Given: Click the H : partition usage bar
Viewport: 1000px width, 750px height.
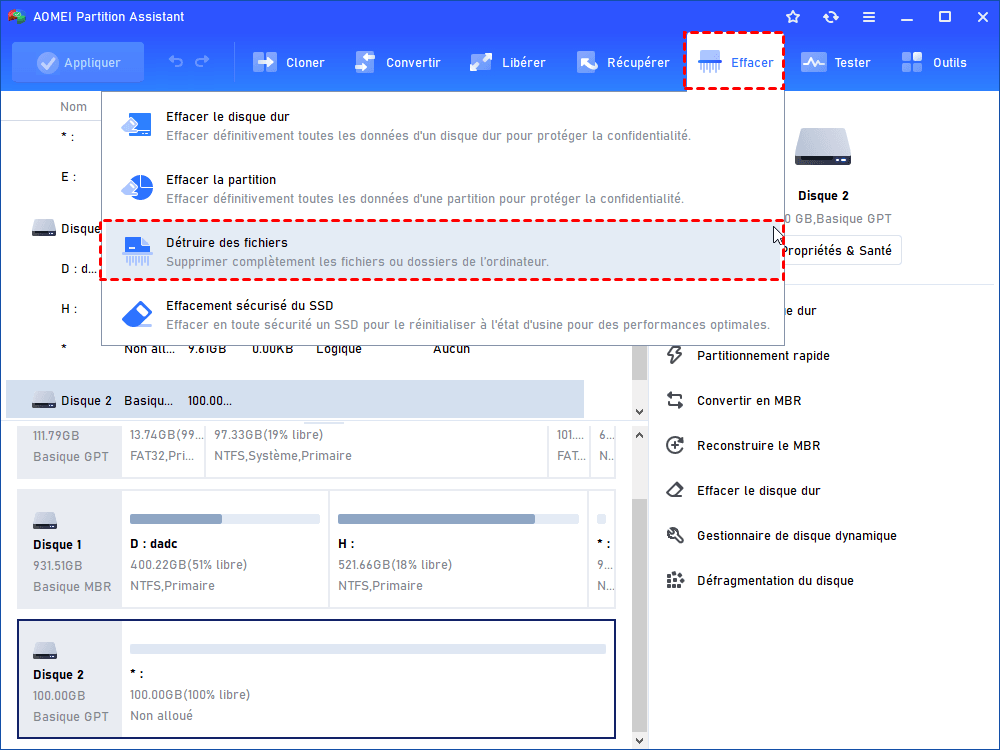Looking at the screenshot, I should [458, 519].
